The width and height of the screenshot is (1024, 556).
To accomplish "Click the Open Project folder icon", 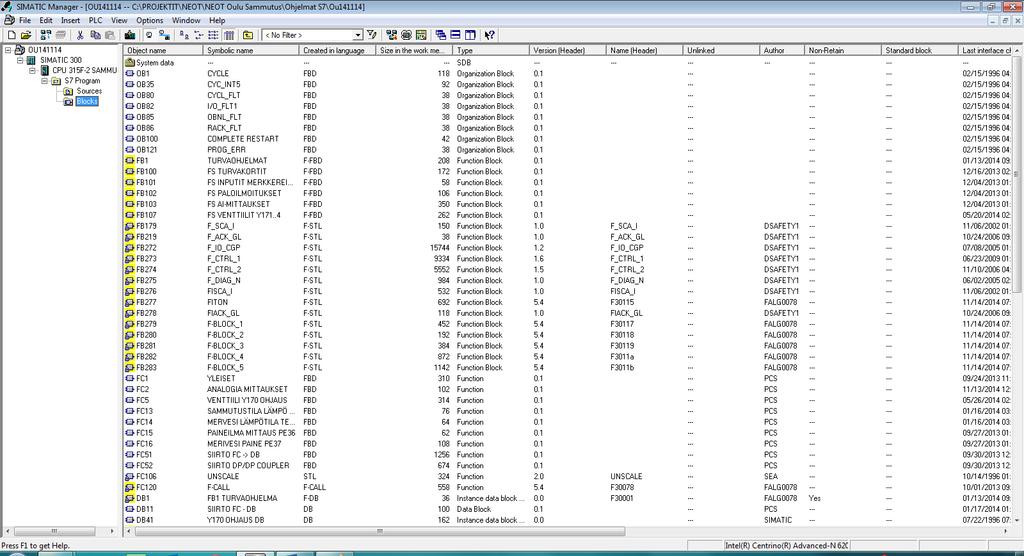I will (26, 35).
